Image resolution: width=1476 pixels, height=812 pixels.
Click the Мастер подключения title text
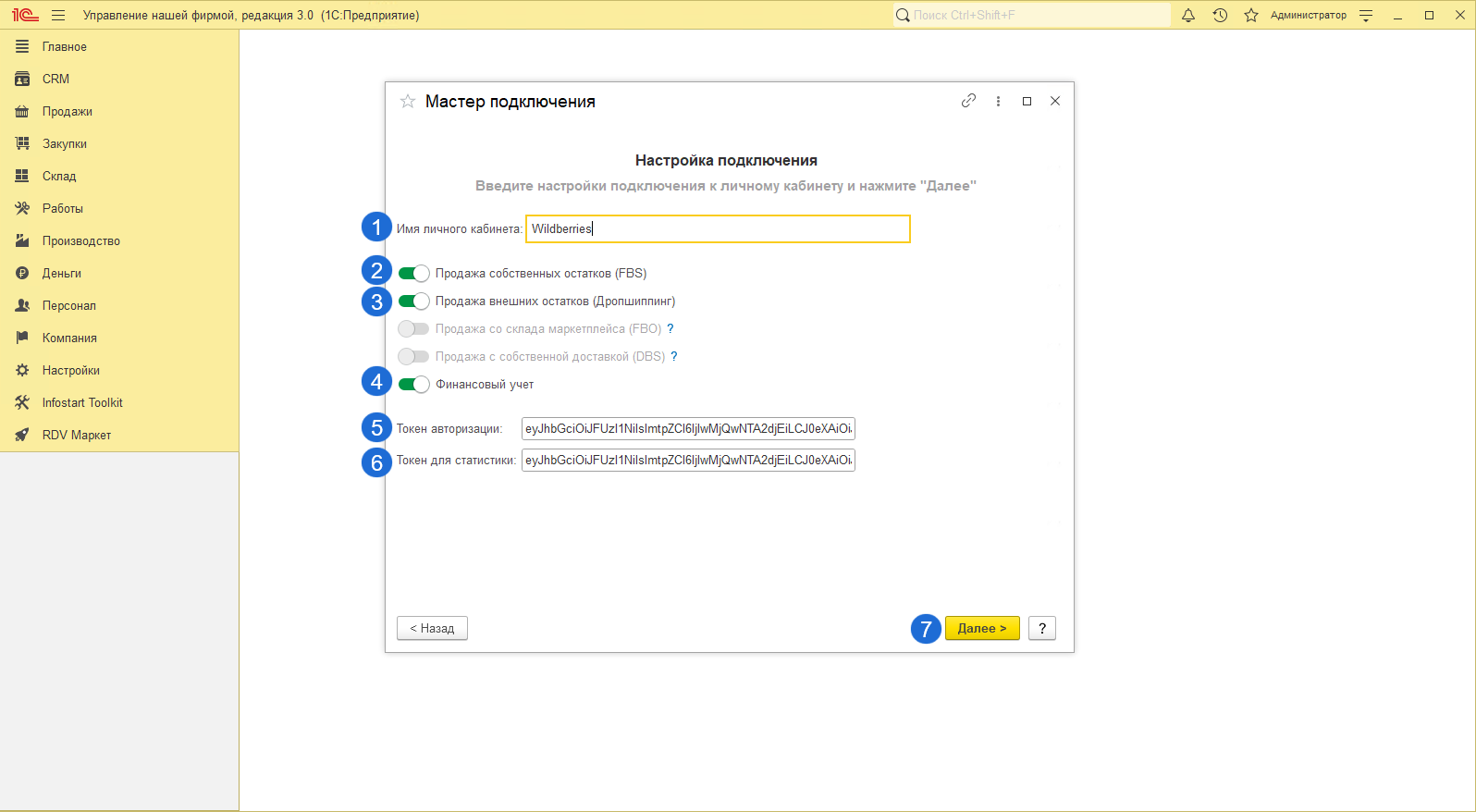[510, 102]
